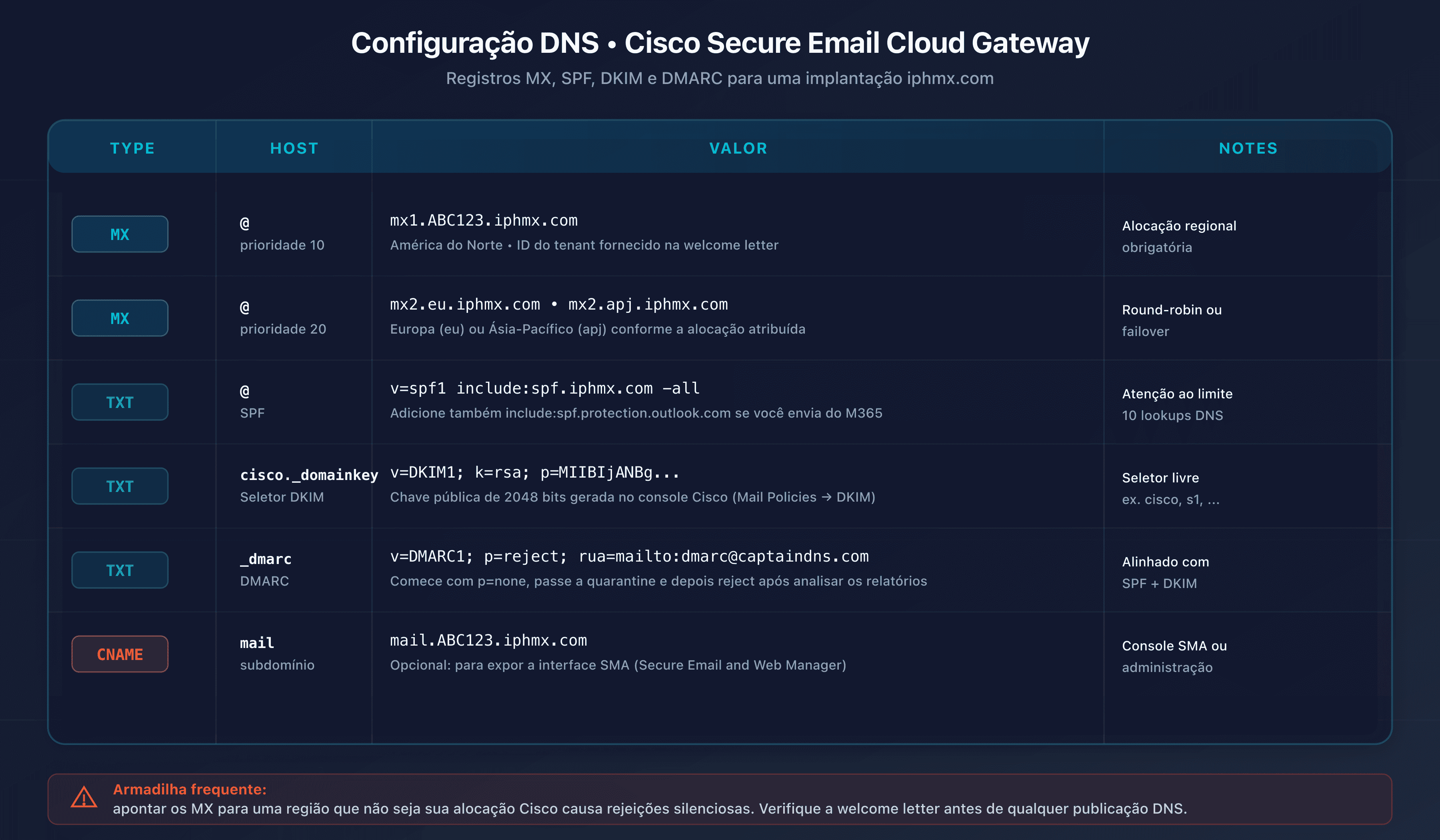
Task: Click the main title 'Configuração DNS'
Action: (x=720, y=44)
